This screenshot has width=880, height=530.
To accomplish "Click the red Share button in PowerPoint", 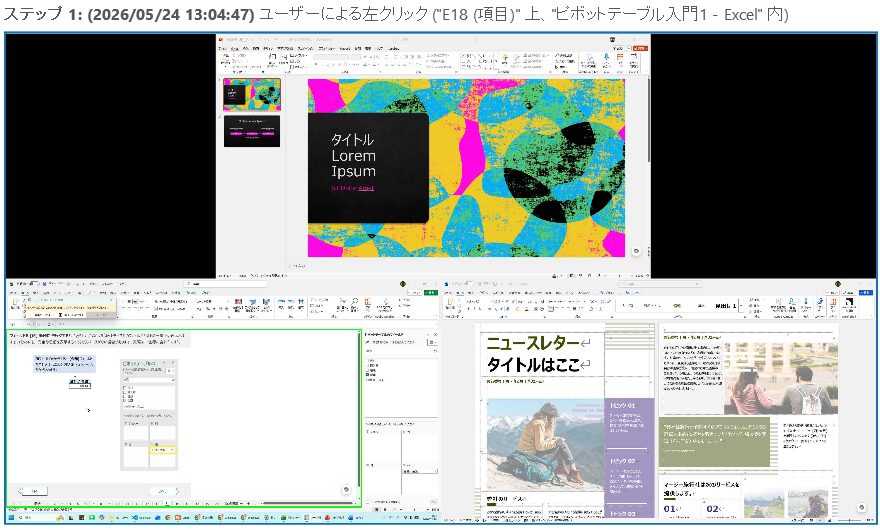I will pyautogui.click(x=639, y=49).
